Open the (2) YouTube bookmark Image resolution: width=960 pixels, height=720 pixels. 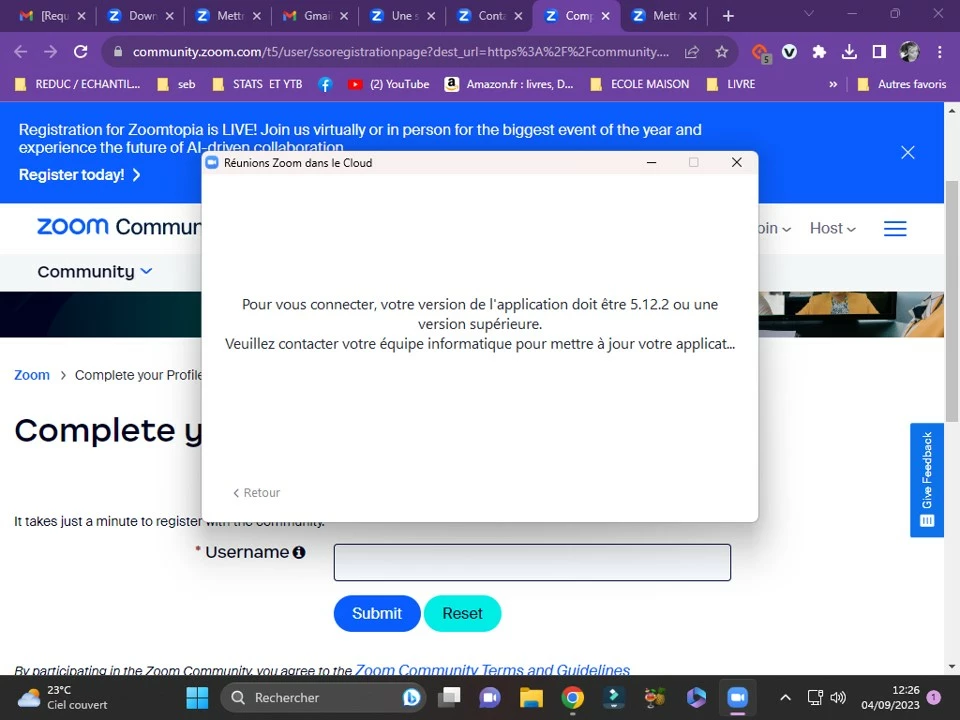[388, 84]
